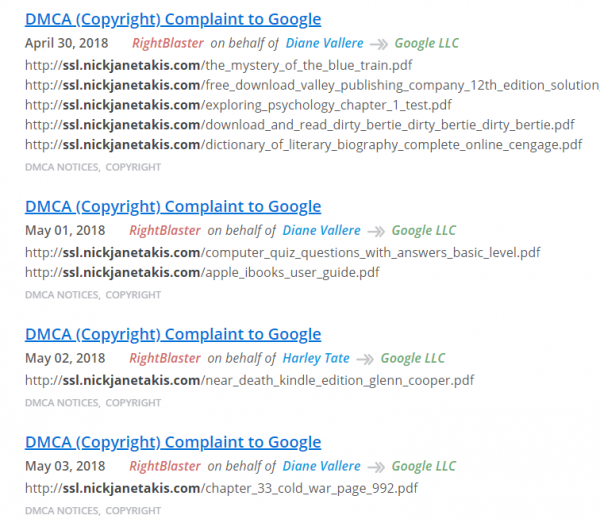Open the April 30, 2018 DMCA Complaint link
Image resolution: width=600 pixels, height=519 pixels.
[173, 20]
